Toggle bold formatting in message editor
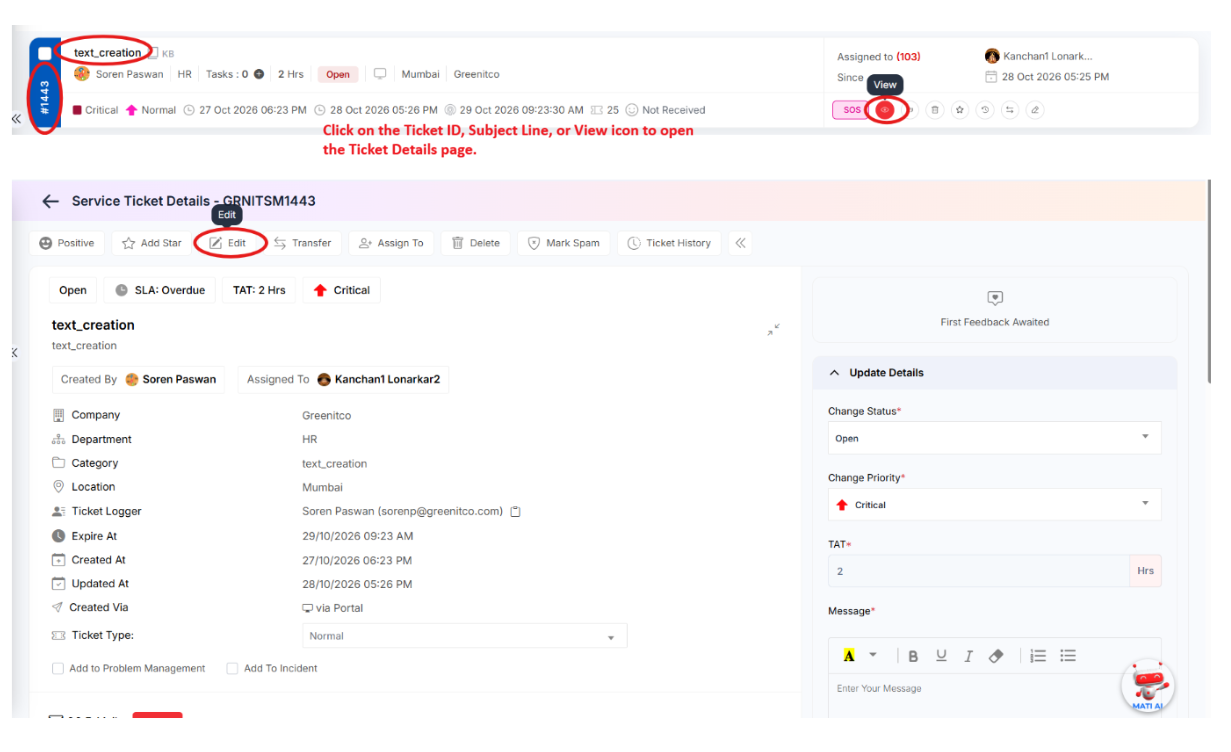Image resolution: width=1231 pixels, height=752 pixels. click(x=913, y=656)
